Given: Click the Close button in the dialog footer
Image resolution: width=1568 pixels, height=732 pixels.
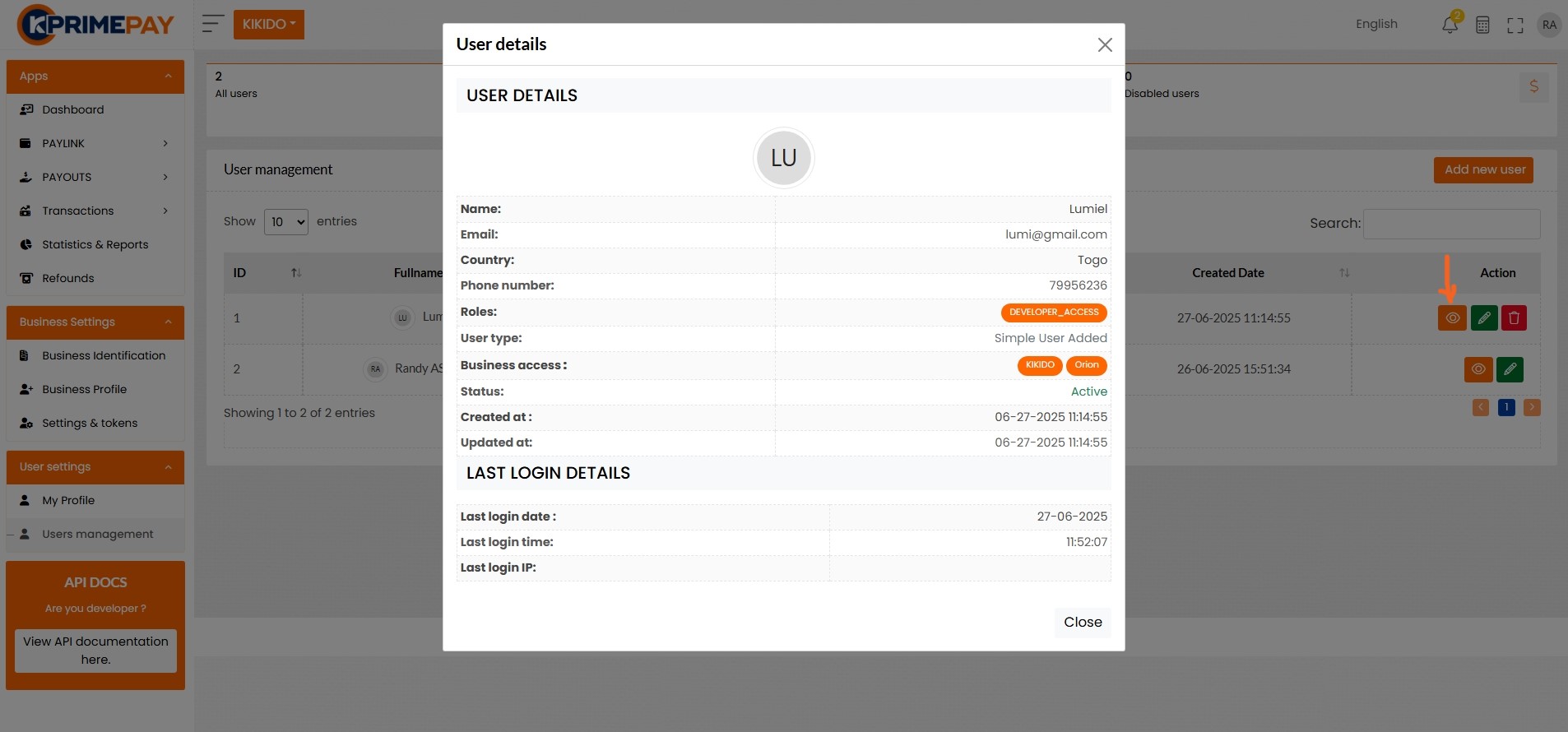Looking at the screenshot, I should pos(1083,623).
